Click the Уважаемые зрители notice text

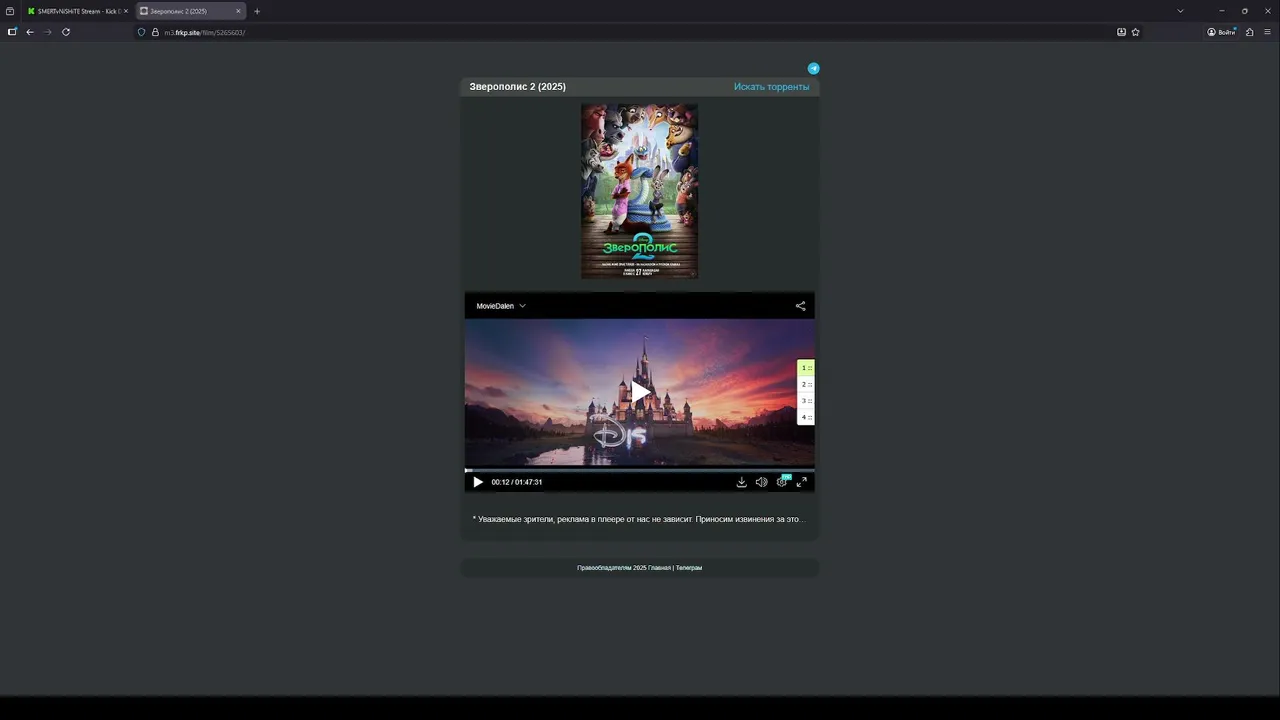tap(638, 519)
